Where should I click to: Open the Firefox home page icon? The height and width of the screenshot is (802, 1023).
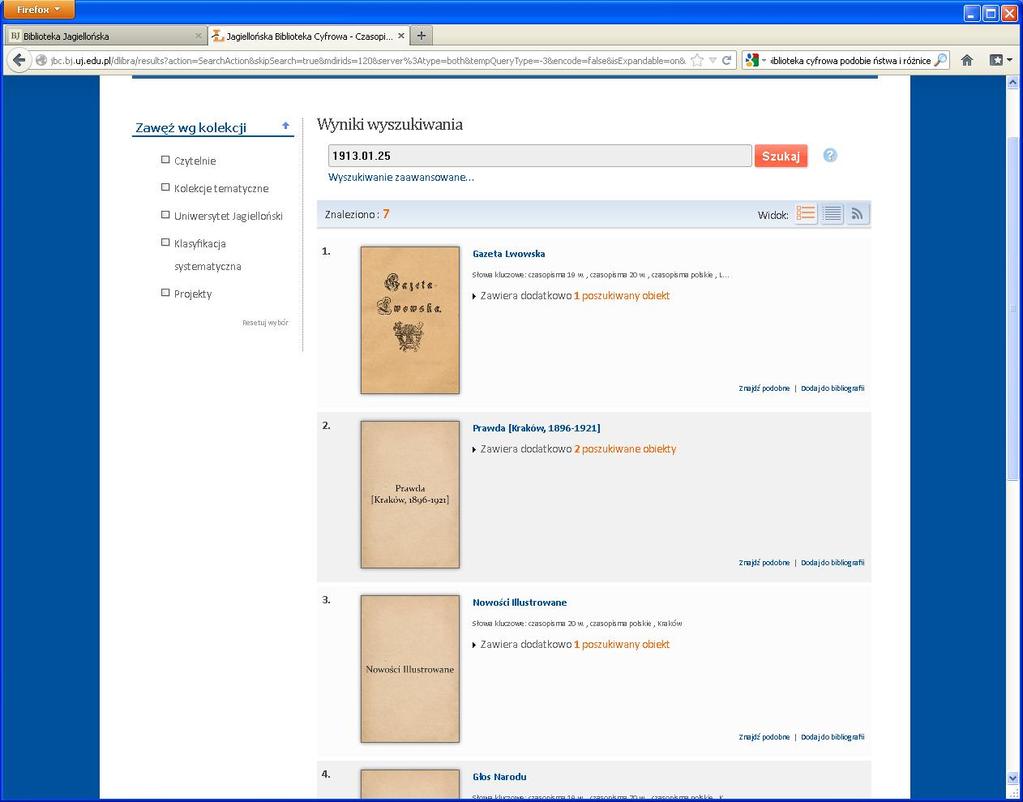tap(967, 60)
